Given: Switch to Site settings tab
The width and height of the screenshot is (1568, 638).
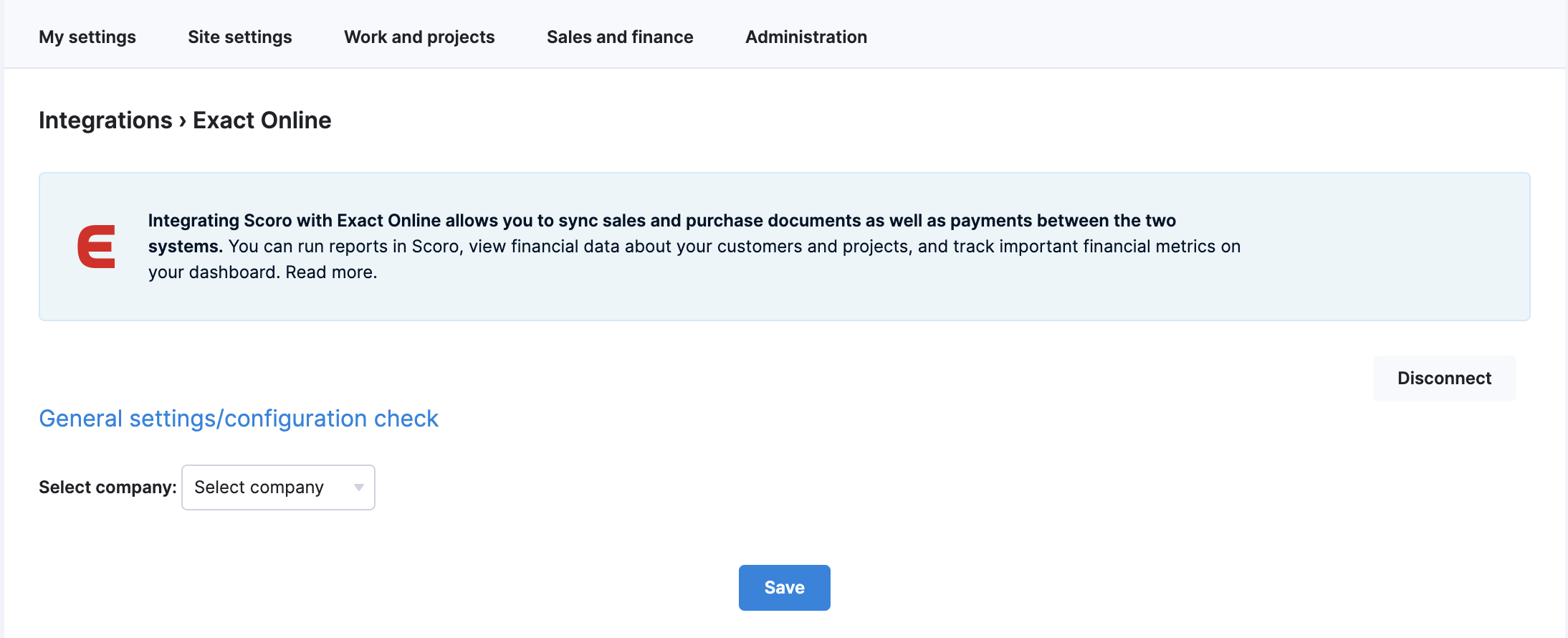Looking at the screenshot, I should point(240,37).
